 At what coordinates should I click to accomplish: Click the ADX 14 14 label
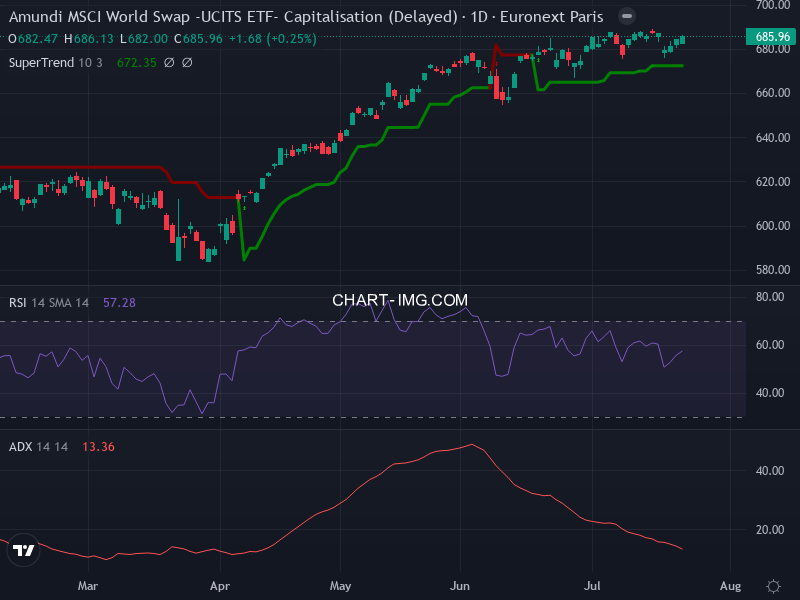[x=38, y=447]
